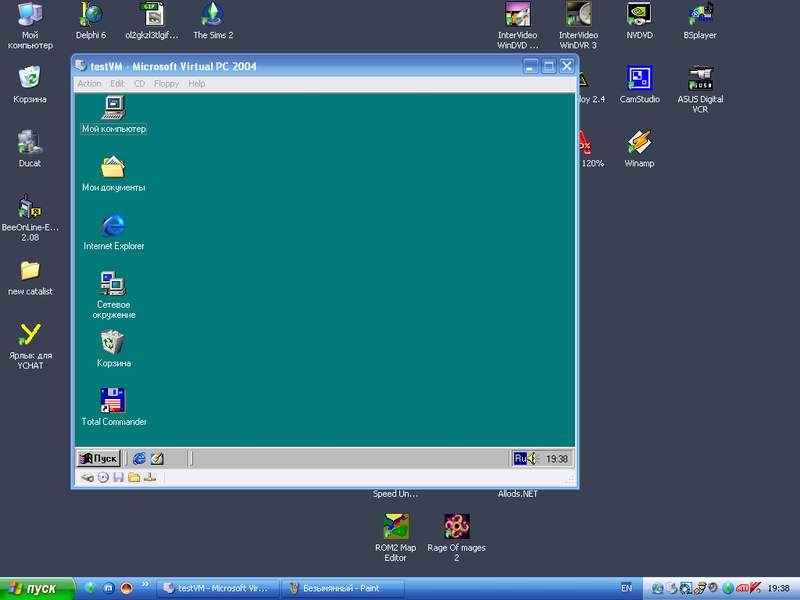800x600 pixels.
Task: Open the Edit menu in Virtual PC
Action: pyautogui.click(x=117, y=84)
